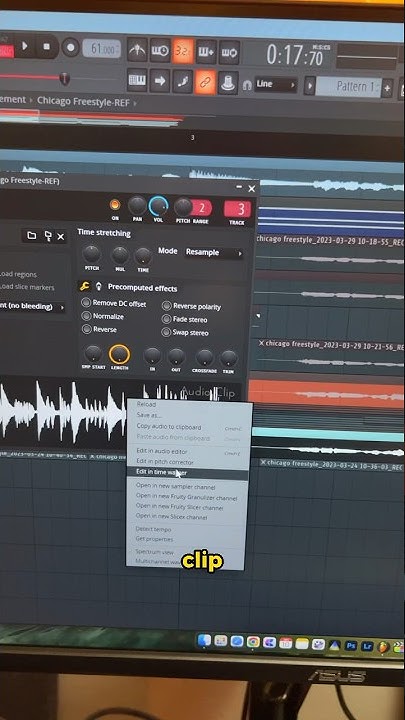Toggle the channel ON light
This screenshot has width=405, height=720.
click(115, 205)
